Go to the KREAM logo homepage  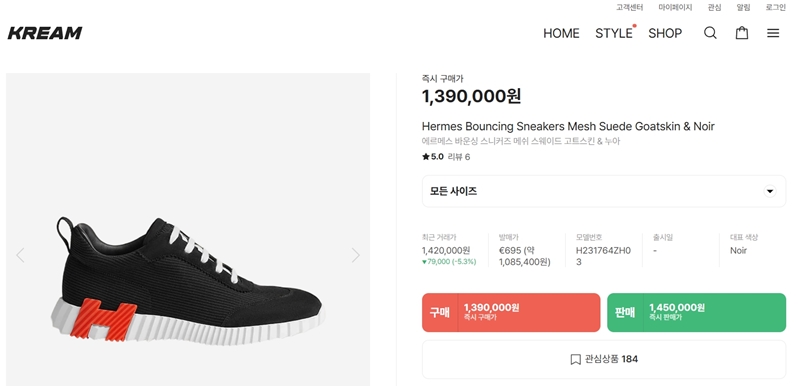tap(45, 33)
